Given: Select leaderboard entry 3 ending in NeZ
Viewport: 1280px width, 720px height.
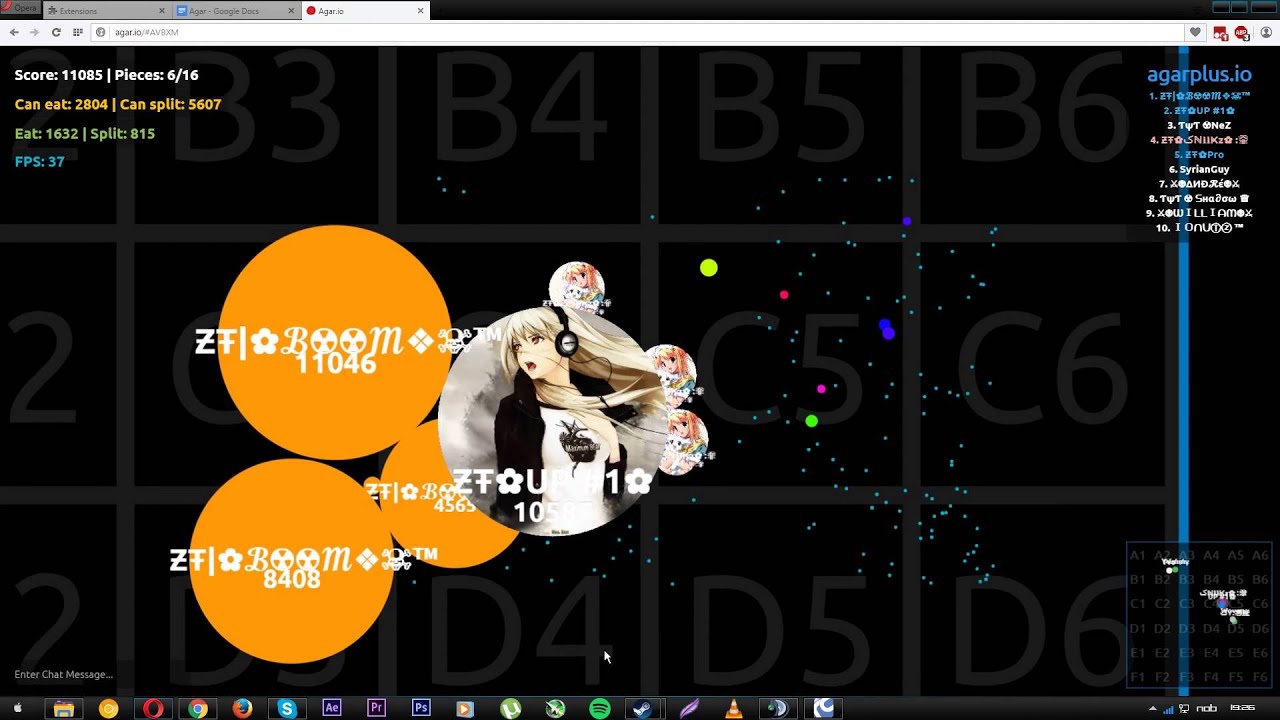Looking at the screenshot, I should tap(1199, 125).
